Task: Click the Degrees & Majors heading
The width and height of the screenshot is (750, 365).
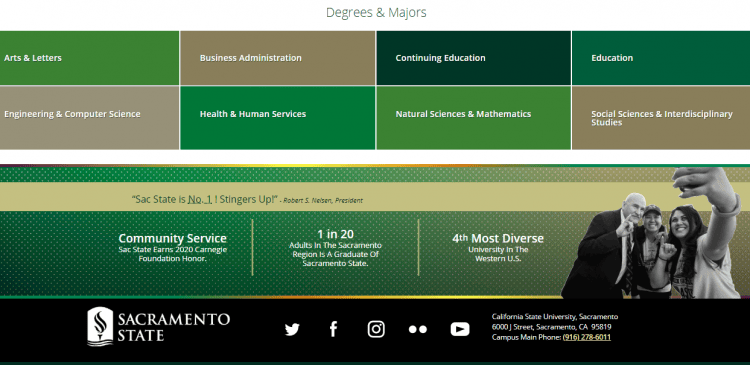Action: point(376,12)
